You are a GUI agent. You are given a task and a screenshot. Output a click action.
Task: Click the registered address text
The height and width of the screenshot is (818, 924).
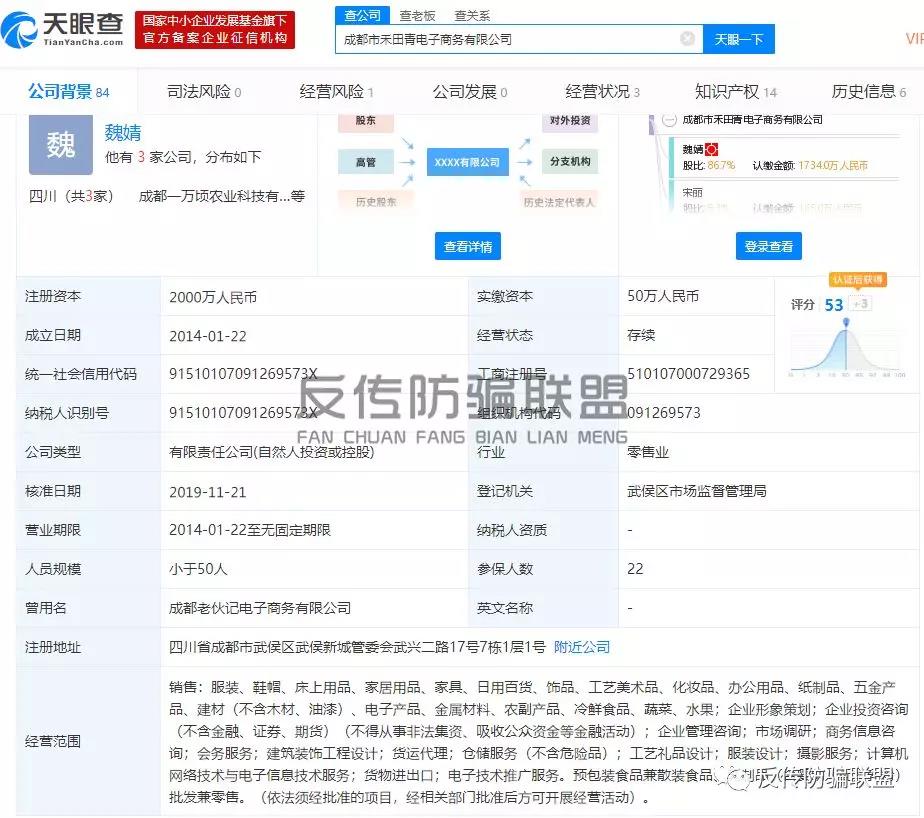[357, 648]
